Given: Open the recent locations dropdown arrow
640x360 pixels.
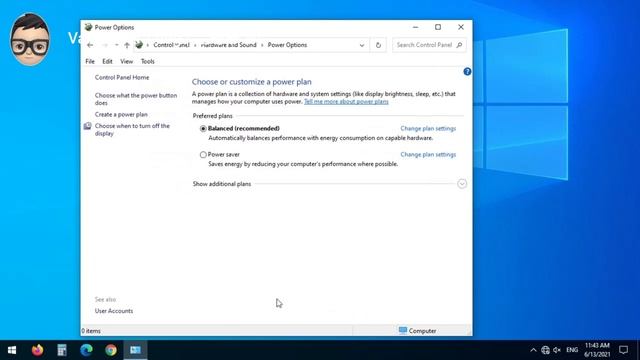Looking at the screenshot, I should point(116,45).
